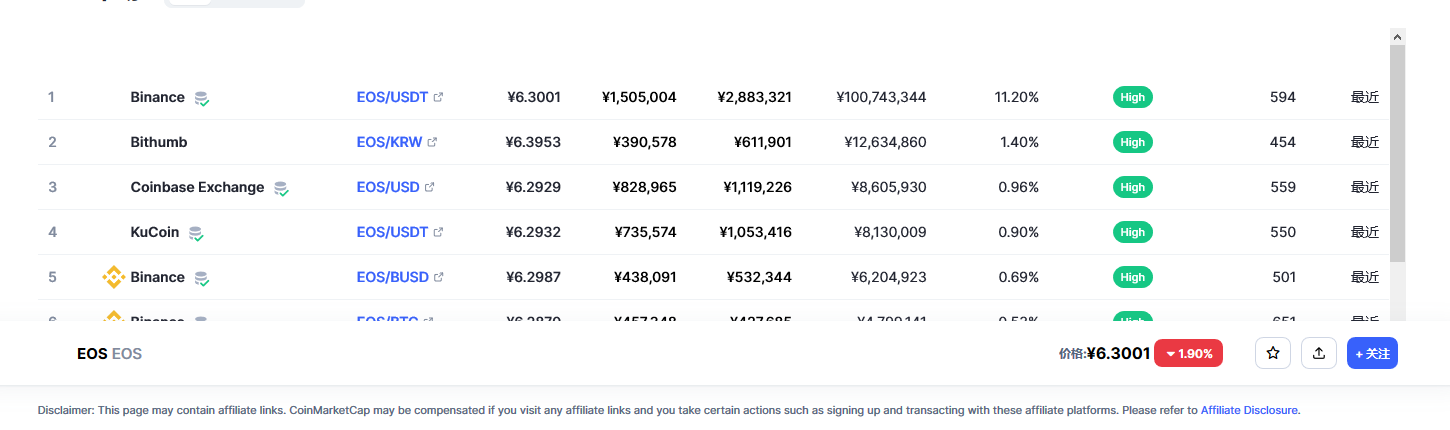
Task: Click the red -1.90% price change badge
Action: 1188,353
